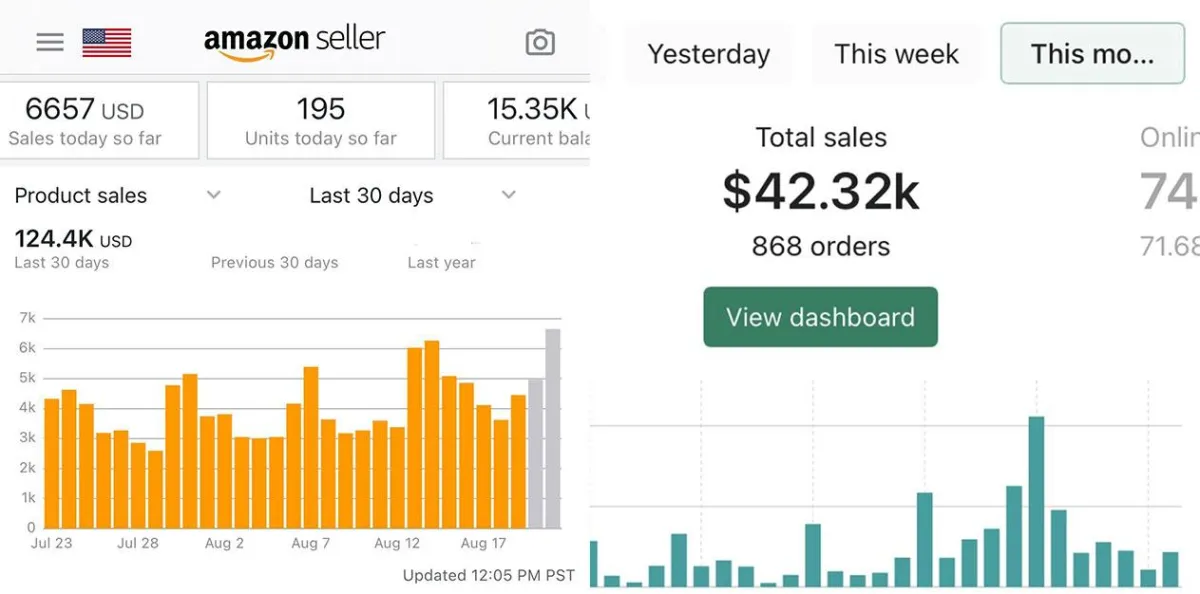Tap the 868 orders count
The image size is (1200, 594).
click(x=821, y=246)
